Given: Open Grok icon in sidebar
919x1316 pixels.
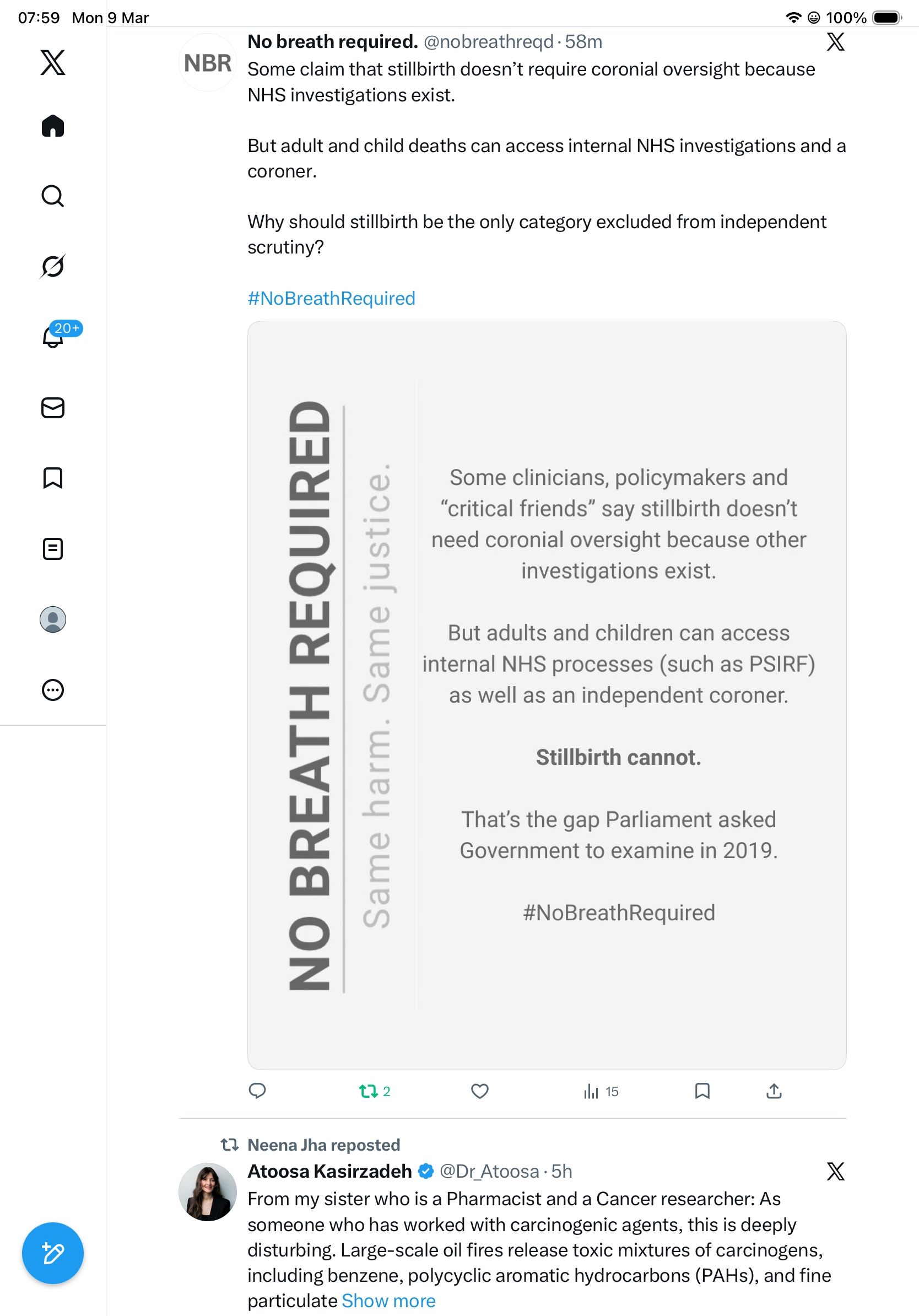Looking at the screenshot, I should point(53,266).
